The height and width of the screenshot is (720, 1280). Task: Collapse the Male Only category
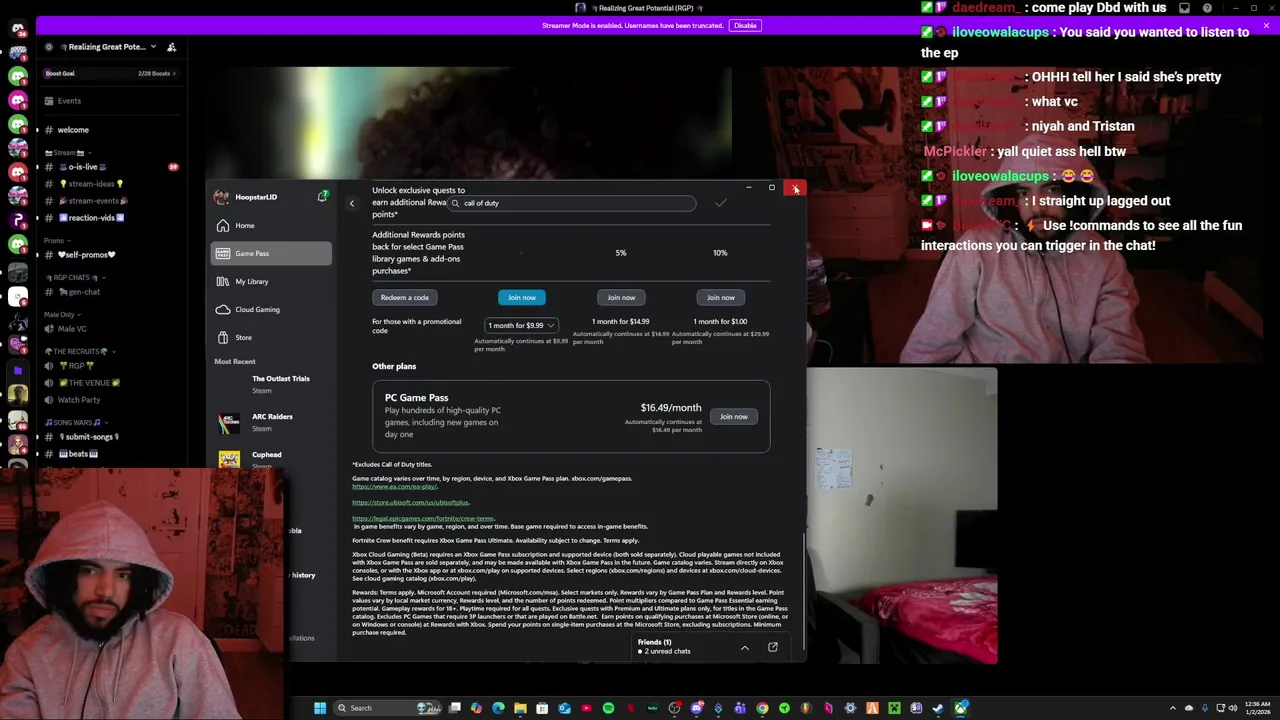62,315
